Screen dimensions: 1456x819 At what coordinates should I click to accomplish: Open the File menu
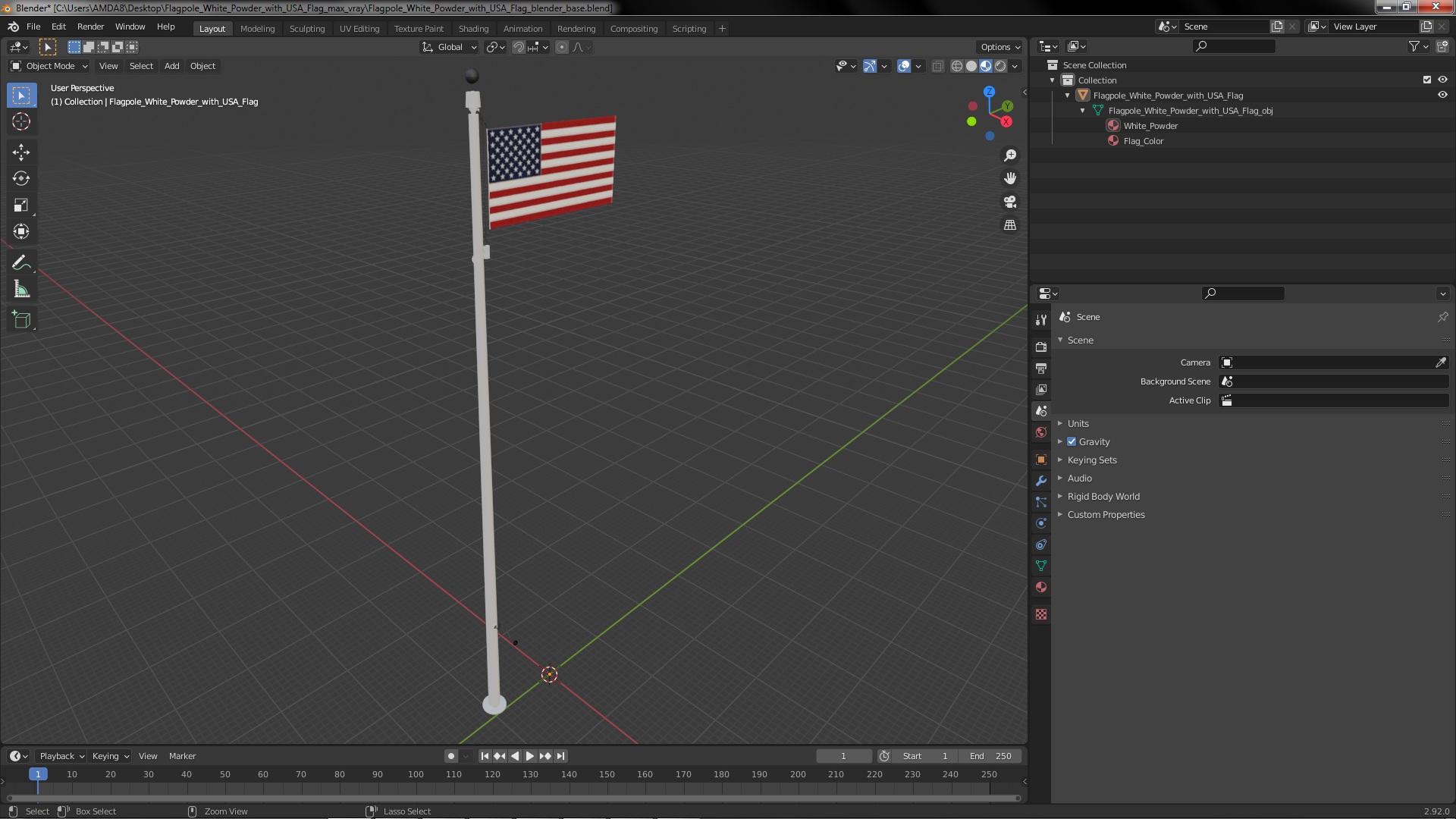tap(33, 27)
